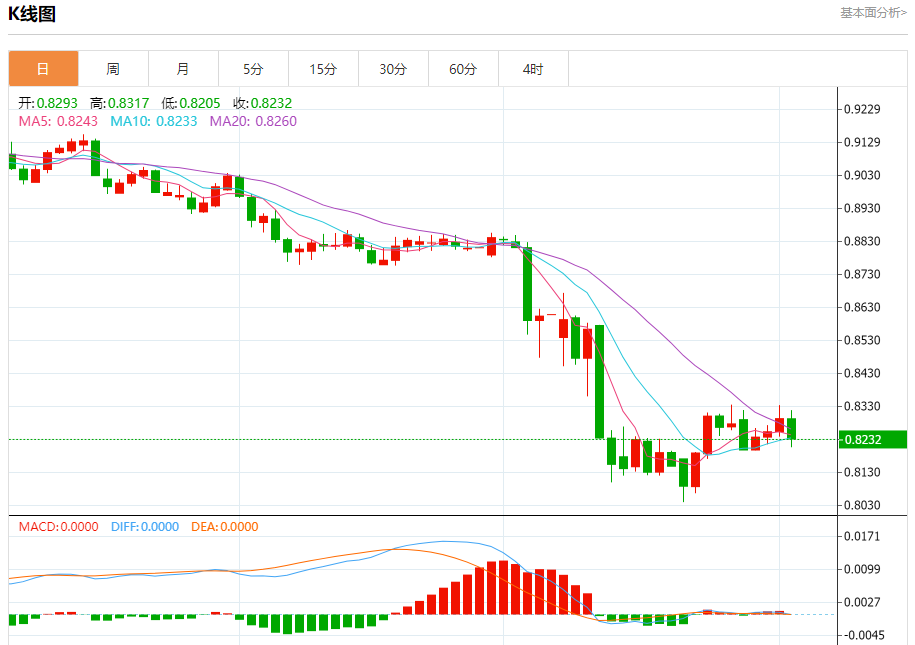Click the 0.0171 MACD axis label
Image resolution: width=915 pixels, height=645 pixels.
(862, 536)
